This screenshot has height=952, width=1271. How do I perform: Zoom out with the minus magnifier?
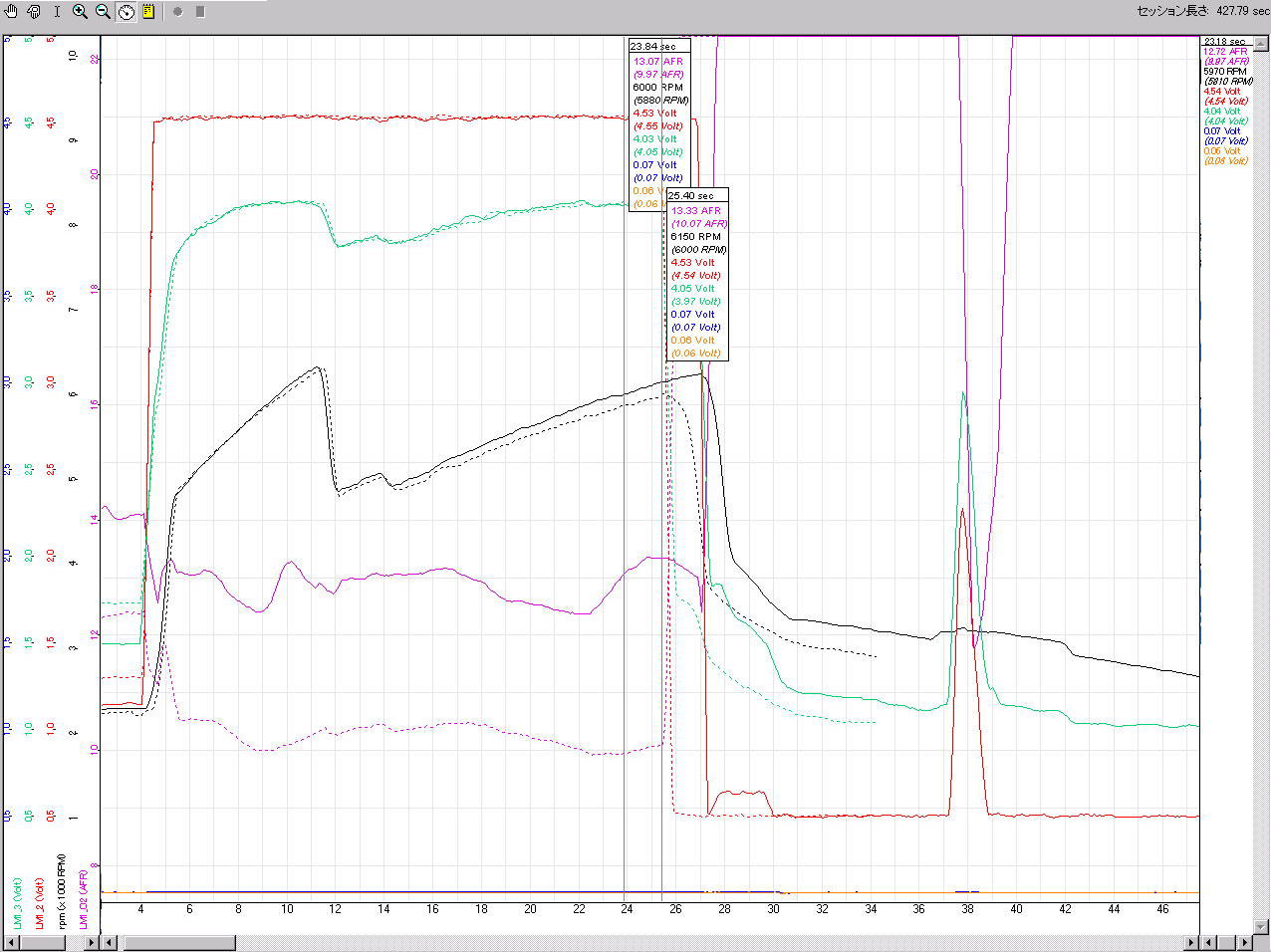click(x=103, y=12)
